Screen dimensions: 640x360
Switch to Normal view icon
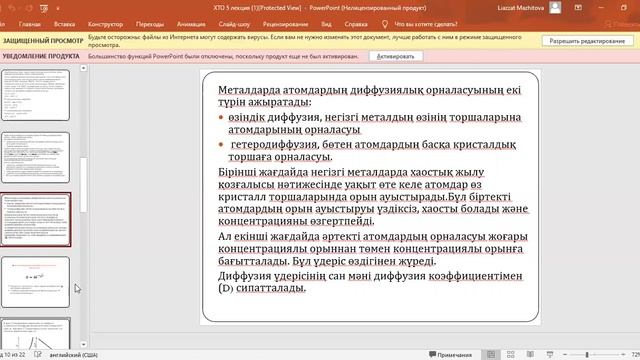[491, 355]
